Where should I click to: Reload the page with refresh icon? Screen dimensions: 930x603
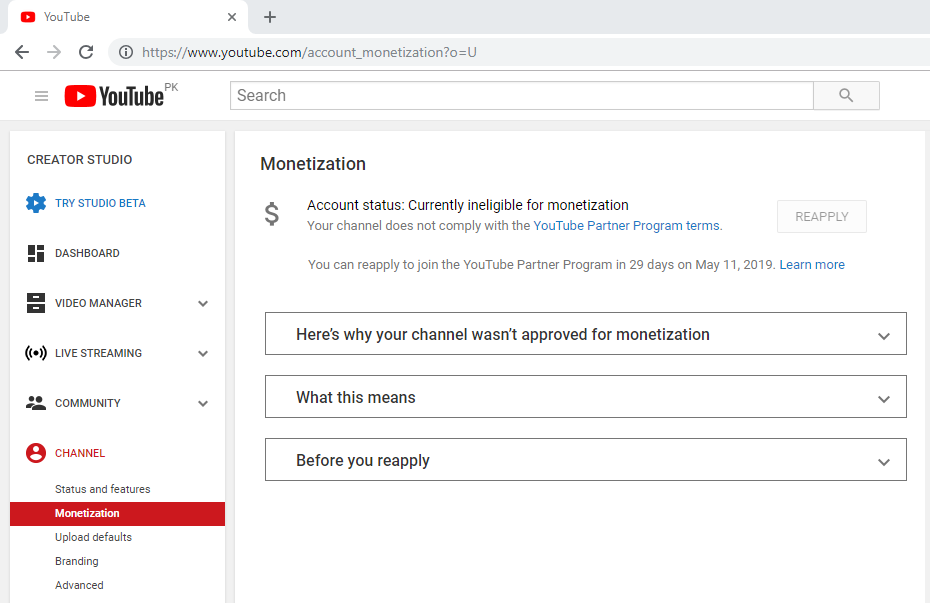click(86, 52)
